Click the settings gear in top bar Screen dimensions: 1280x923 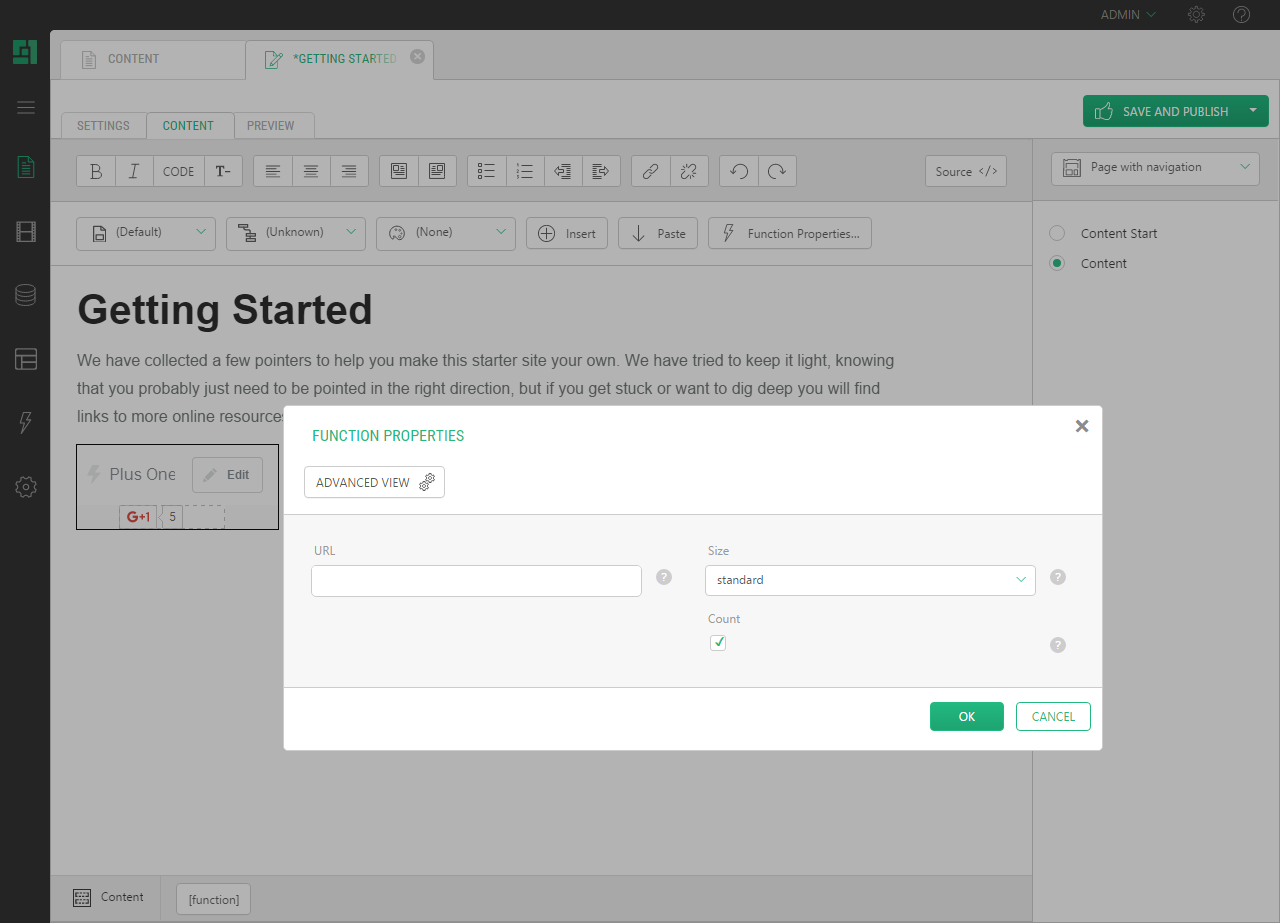[1196, 15]
